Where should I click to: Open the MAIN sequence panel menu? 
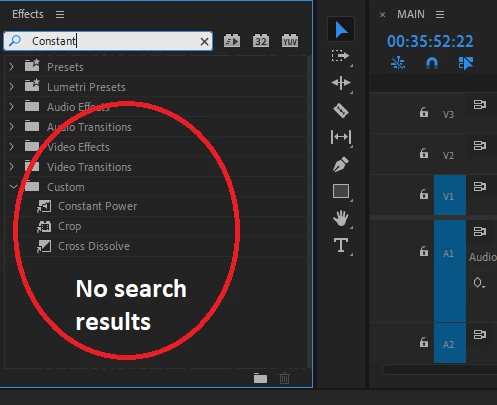pyautogui.click(x=440, y=14)
